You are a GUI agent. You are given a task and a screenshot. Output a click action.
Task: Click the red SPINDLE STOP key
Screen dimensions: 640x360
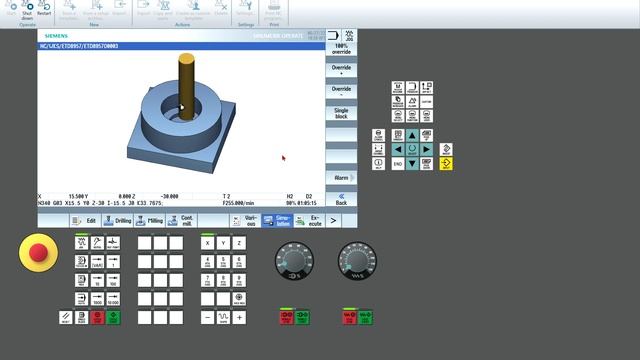click(x=287, y=318)
